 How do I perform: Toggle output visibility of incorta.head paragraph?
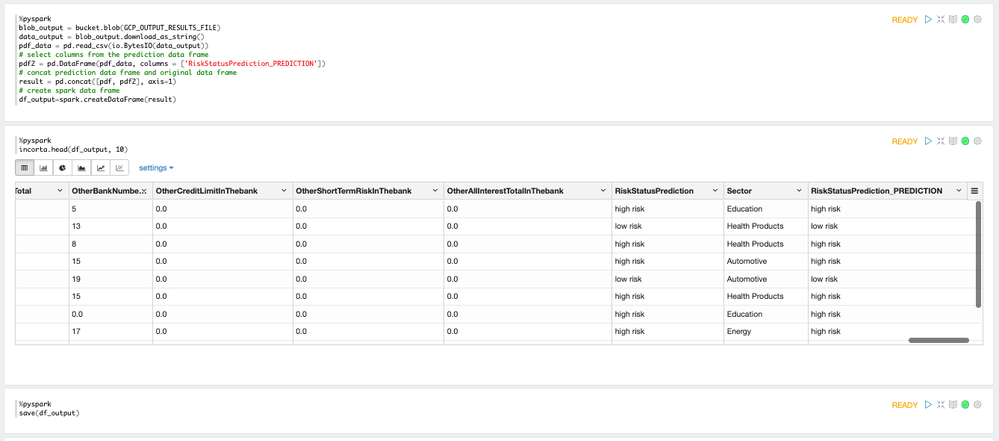click(x=953, y=141)
